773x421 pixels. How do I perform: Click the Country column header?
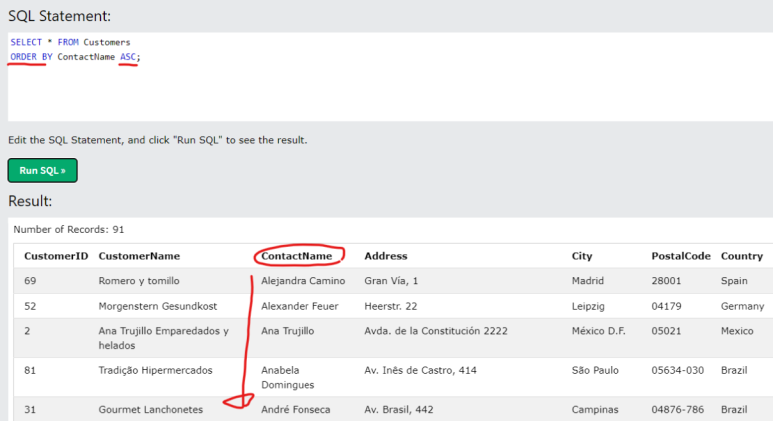click(742, 256)
